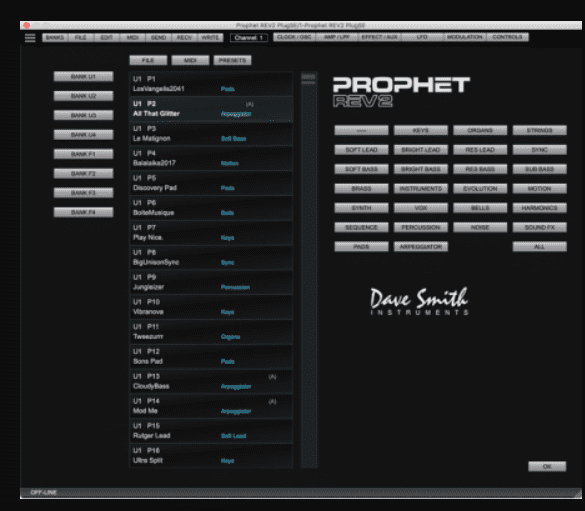The width and height of the screenshot is (585, 511).
Task: Filter presets by SYNC category
Action: [539, 150]
